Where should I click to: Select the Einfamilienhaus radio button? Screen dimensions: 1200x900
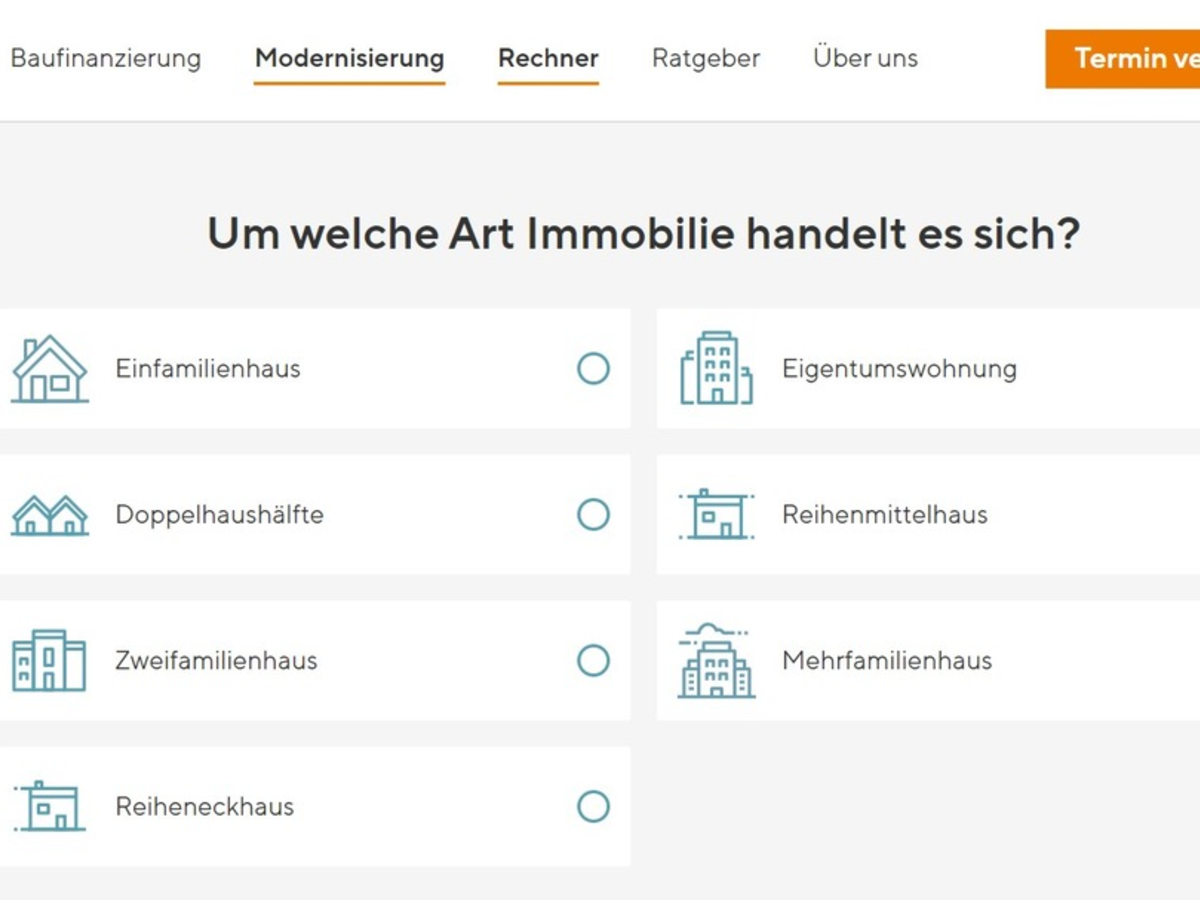tap(593, 369)
